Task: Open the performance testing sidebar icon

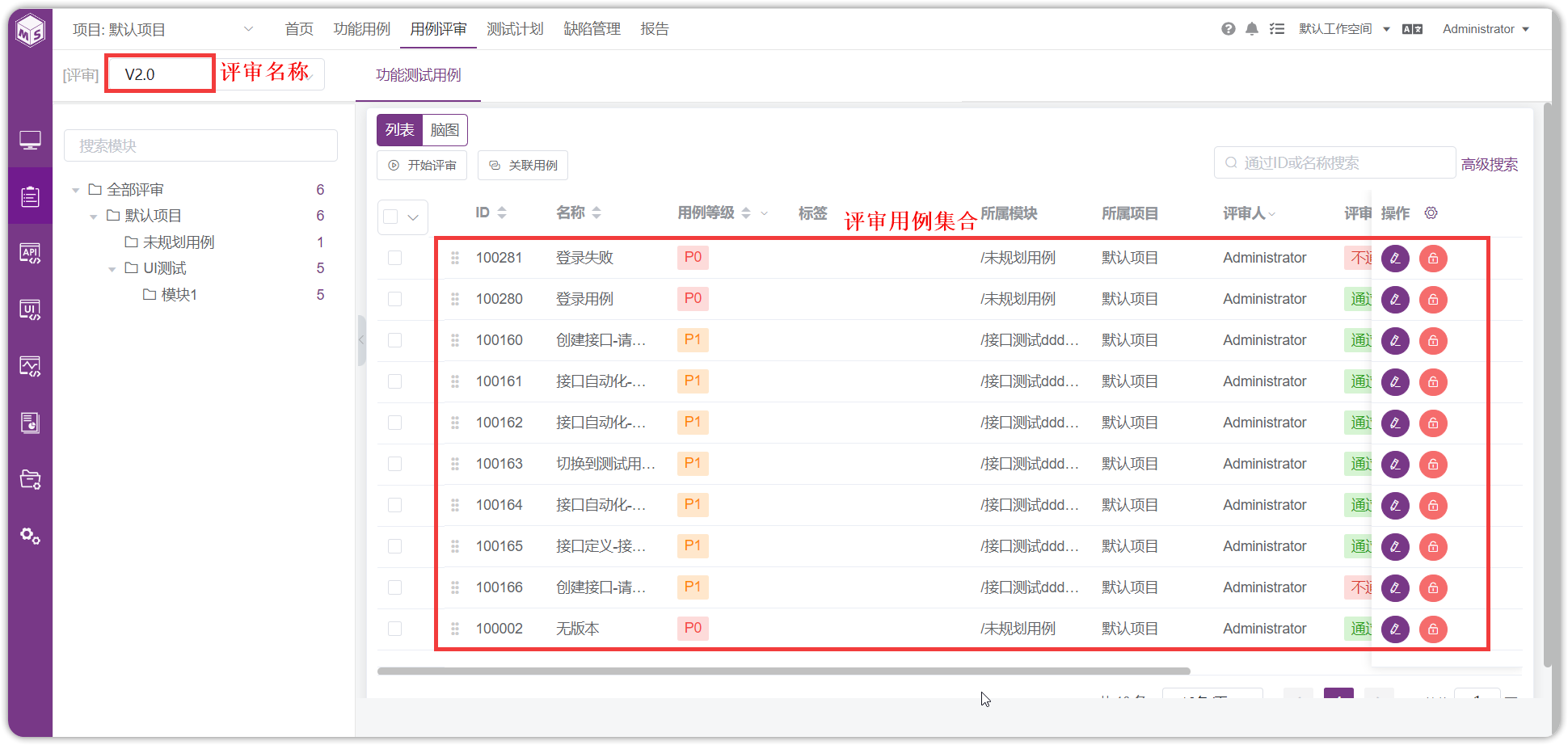Action: pos(31,367)
